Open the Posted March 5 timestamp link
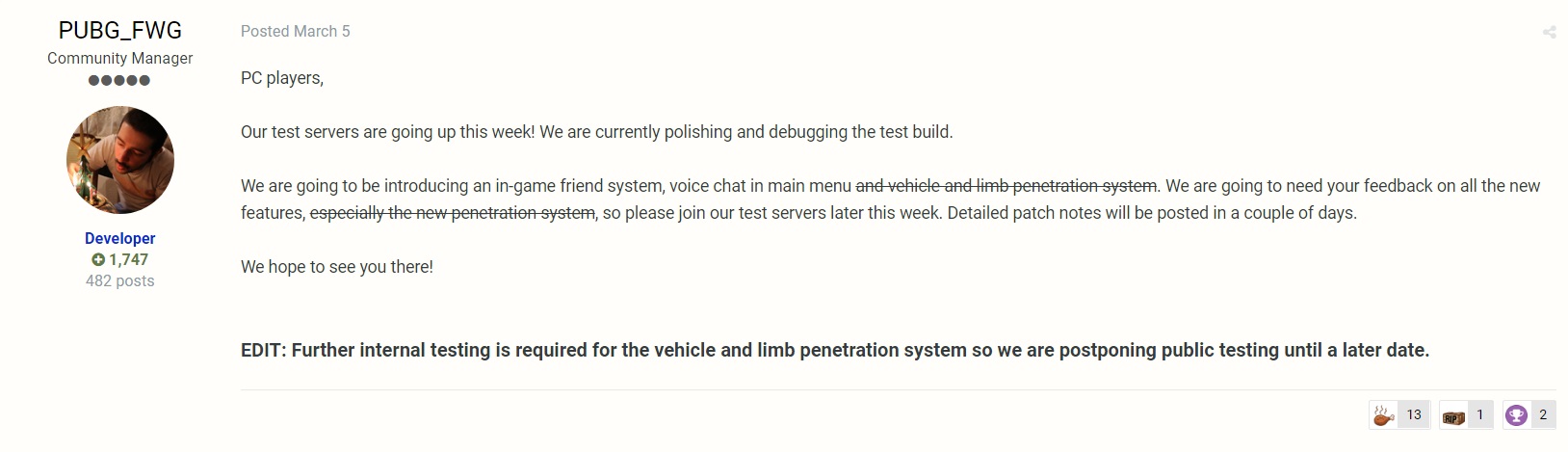Image resolution: width=1568 pixels, height=452 pixels. point(296,31)
